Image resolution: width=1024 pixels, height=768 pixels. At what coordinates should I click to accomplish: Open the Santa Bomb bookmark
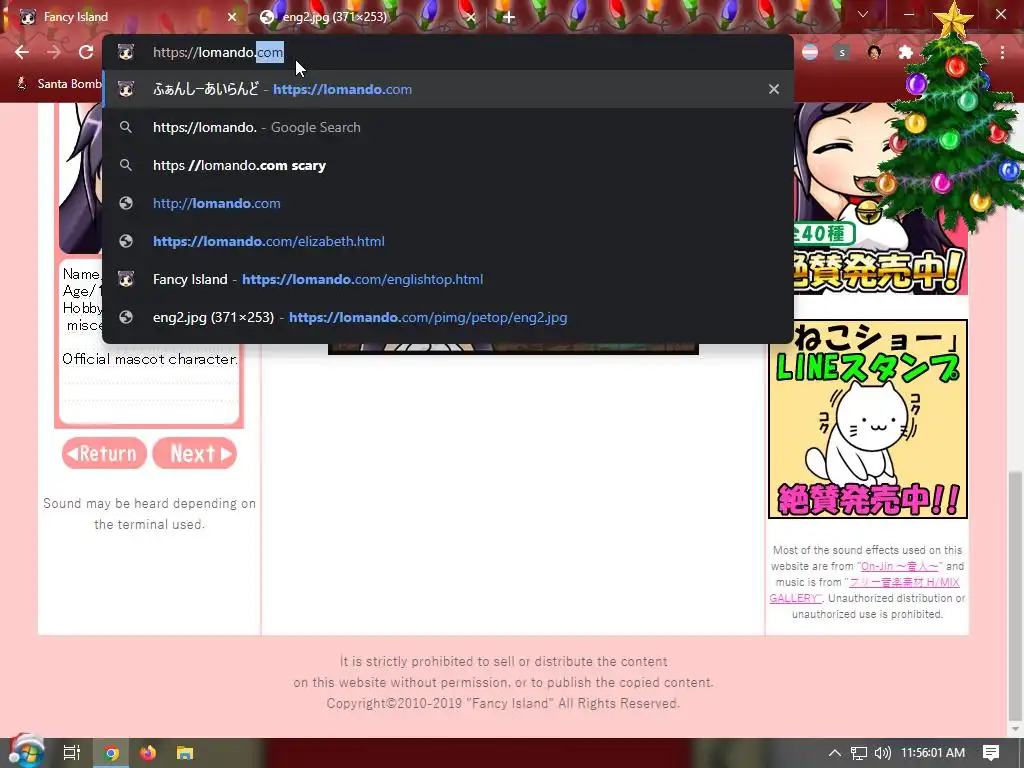point(60,84)
